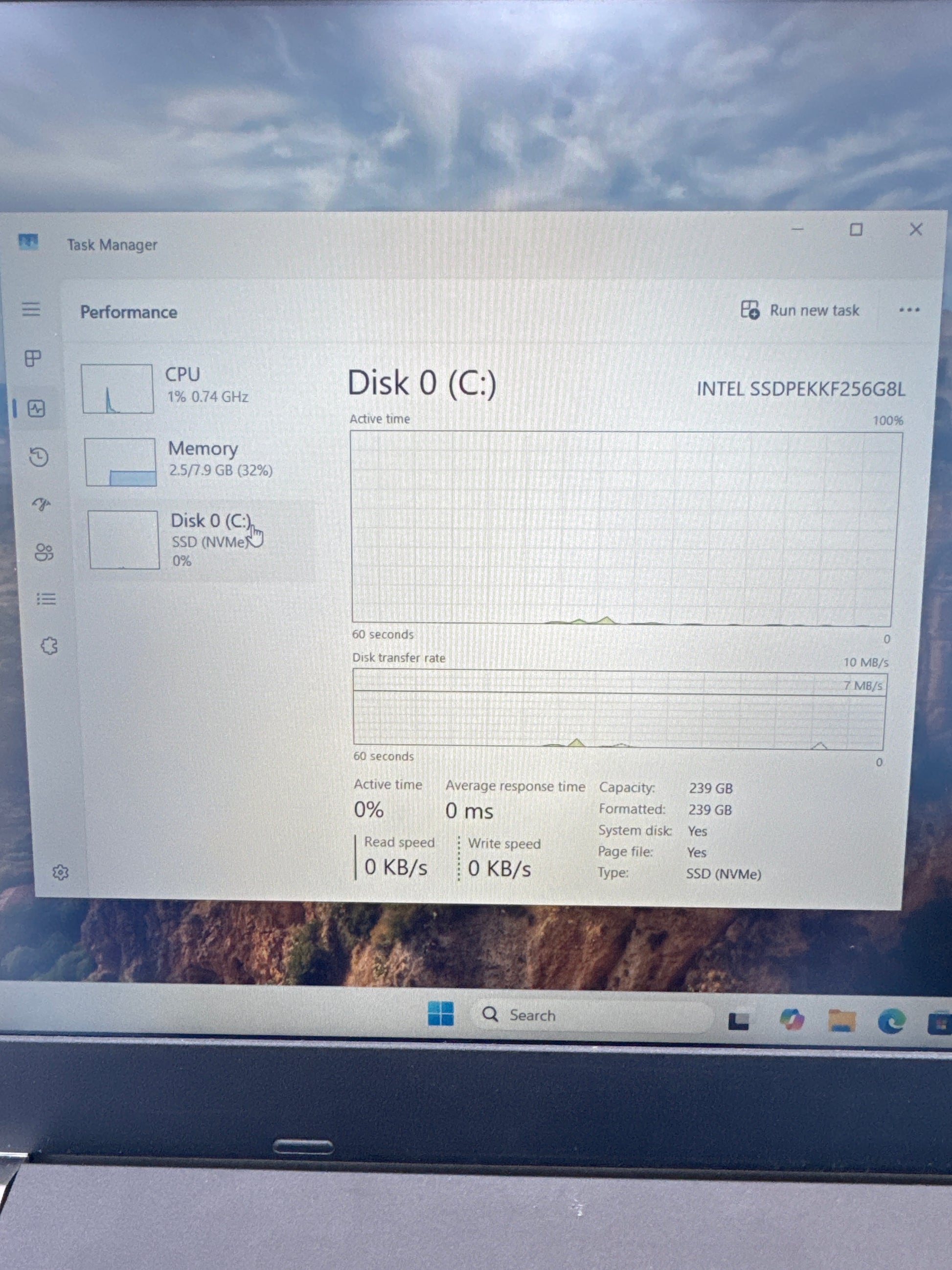Open Microsoft Edge from taskbar
Image resolution: width=952 pixels, height=1270 pixels.
pyautogui.click(x=891, y=1022)
